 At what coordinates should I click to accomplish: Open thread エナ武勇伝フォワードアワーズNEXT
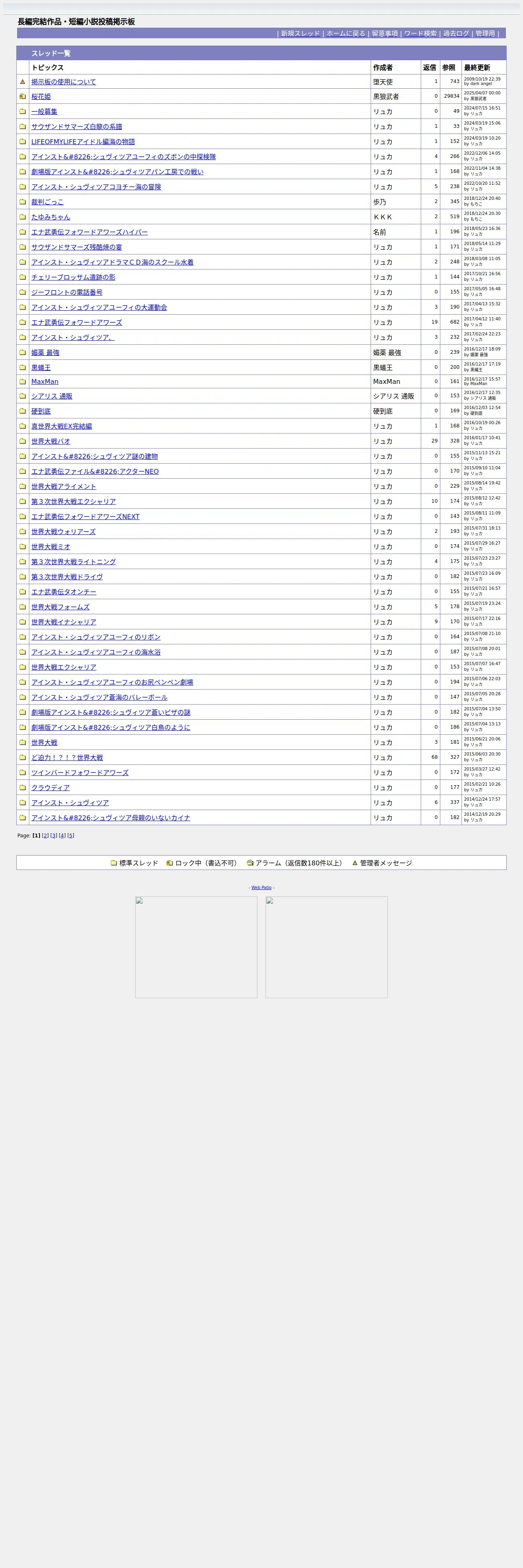pyautogui.click(x=85, y=517)
